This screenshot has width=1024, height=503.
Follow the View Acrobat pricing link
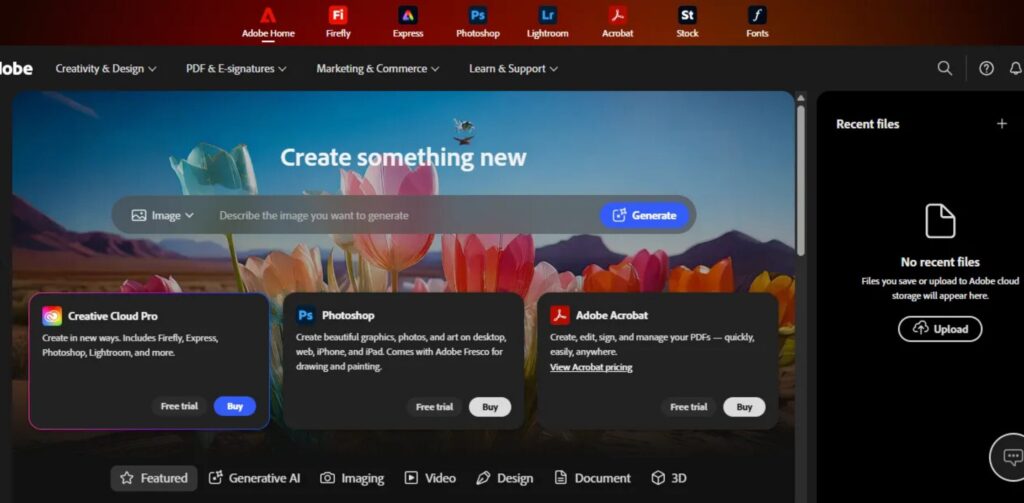[591, 367]
